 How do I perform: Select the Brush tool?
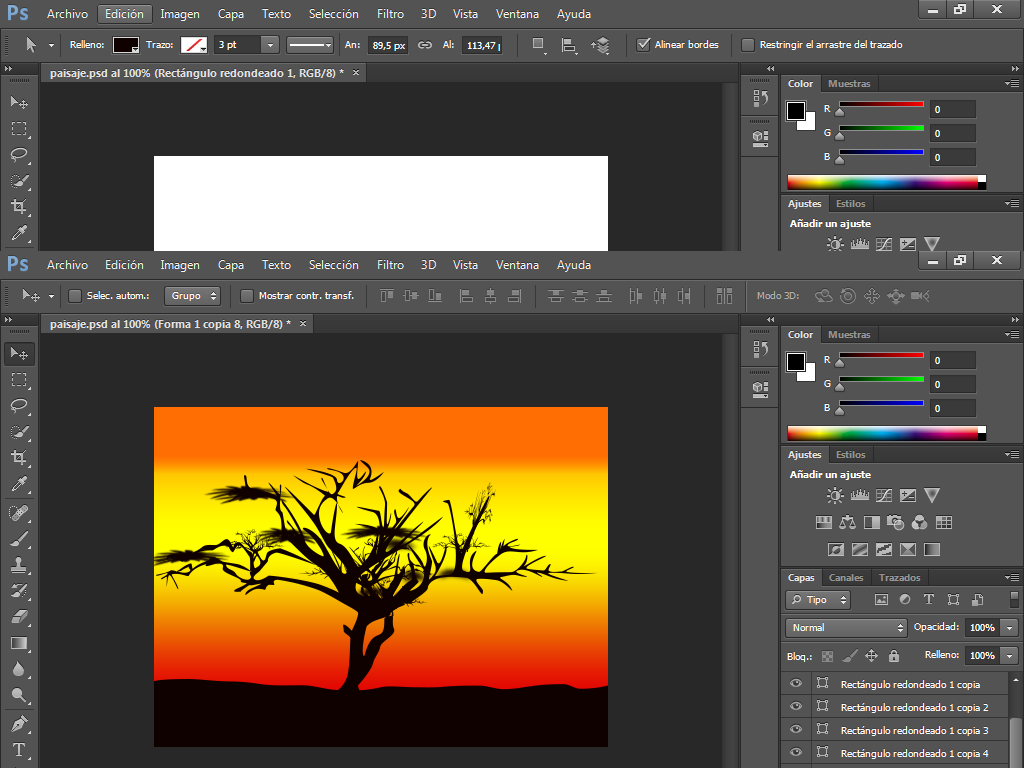coord(19,539)
